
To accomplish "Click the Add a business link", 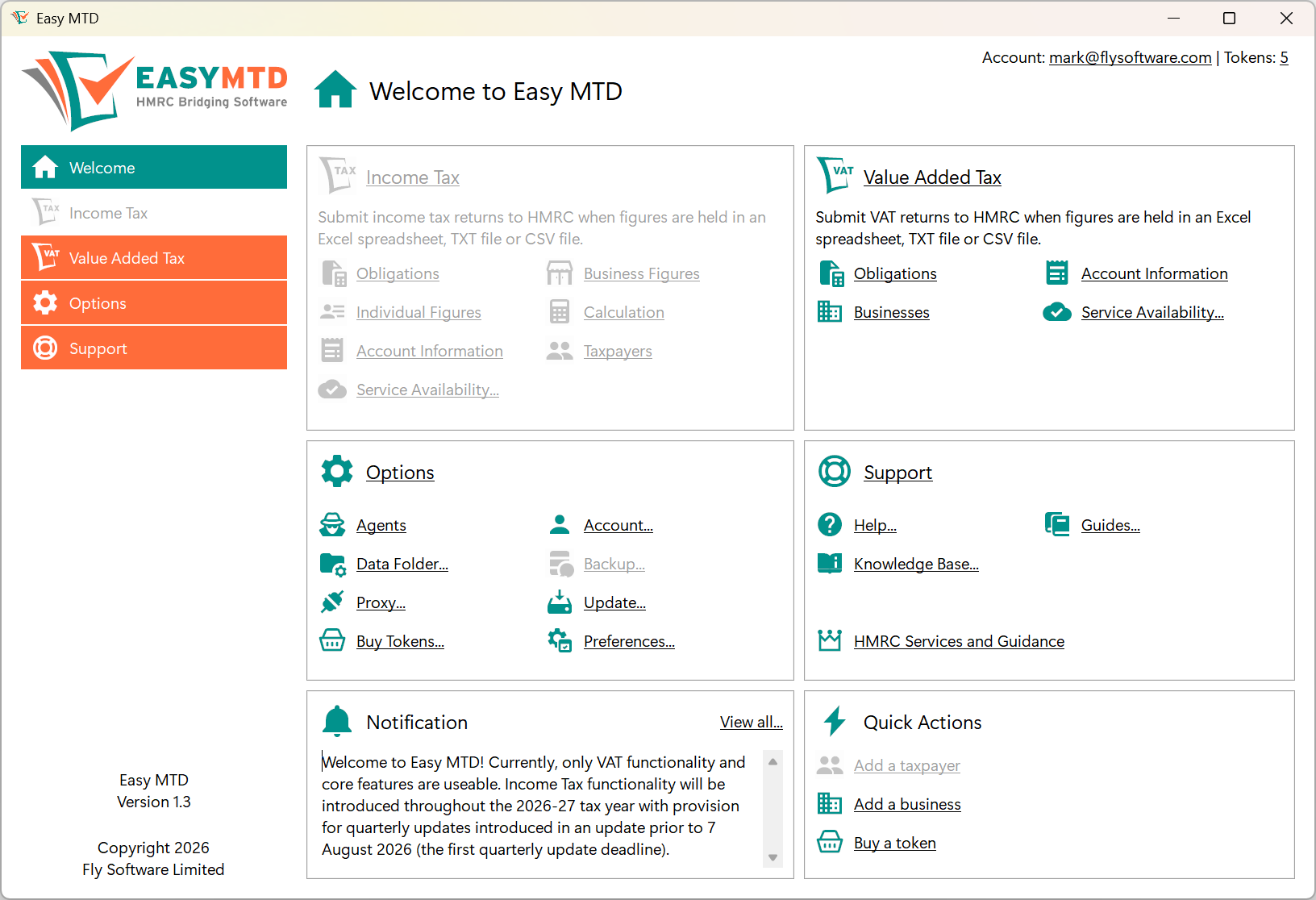I will [907, 804].
